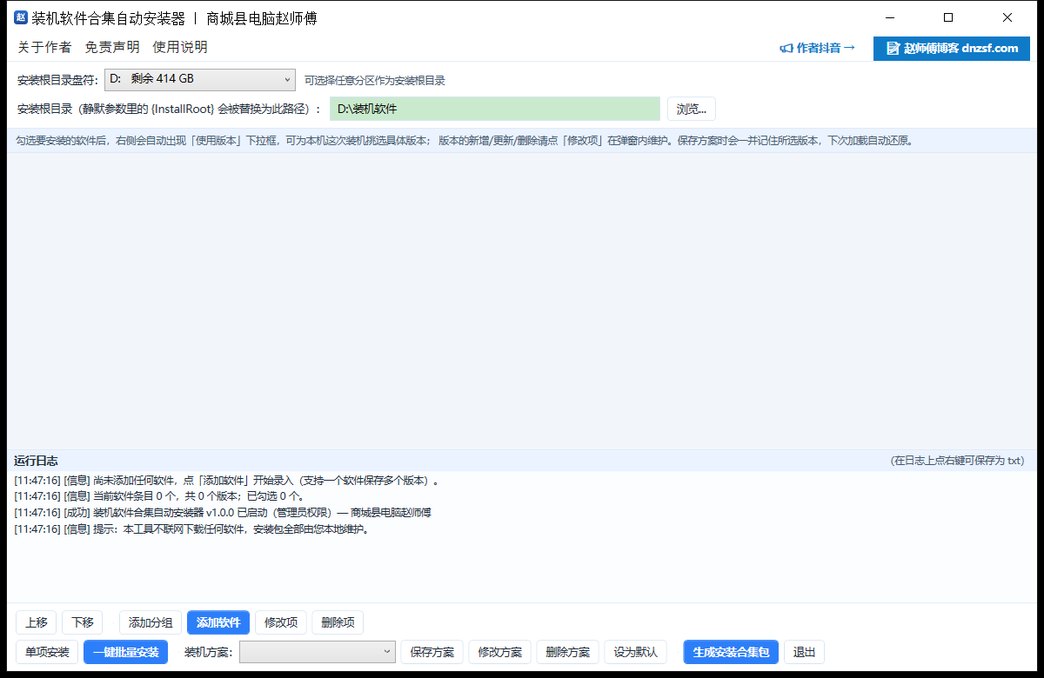Screen dimensions: 1044x678
Task: Click the 删除方案 button
Action: point(568,652)
